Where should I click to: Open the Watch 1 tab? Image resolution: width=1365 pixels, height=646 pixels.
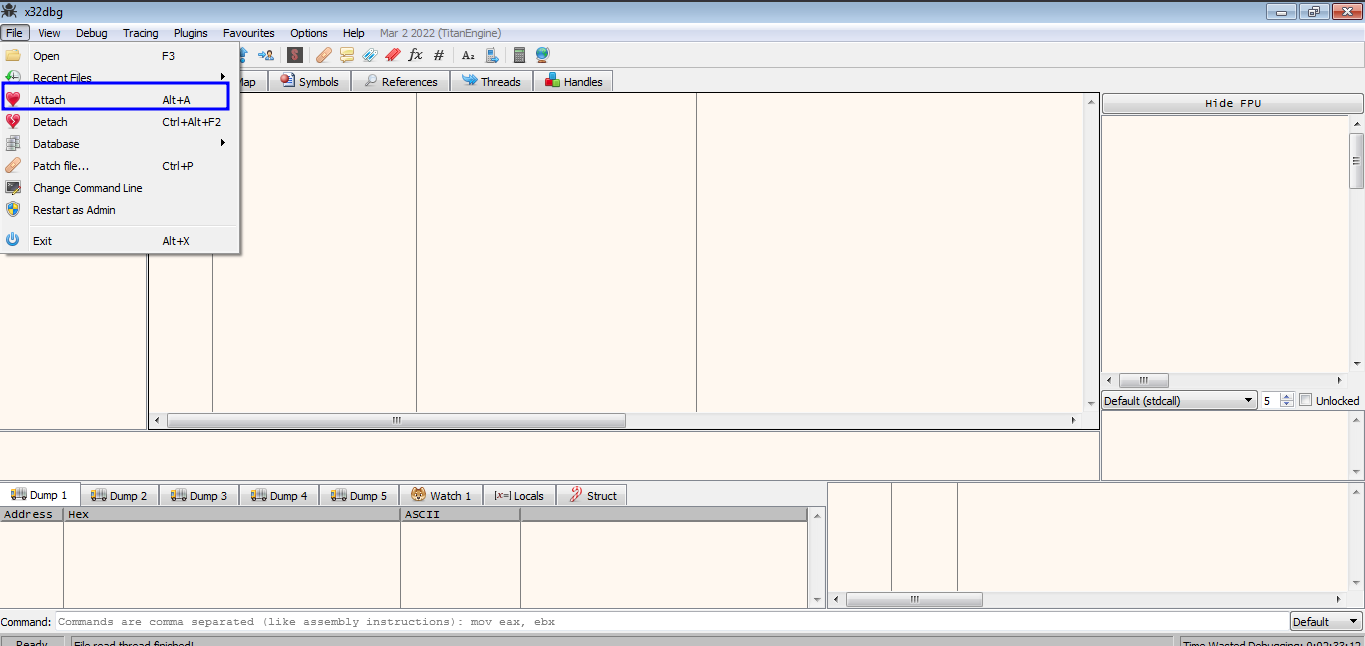coord(441,496)
